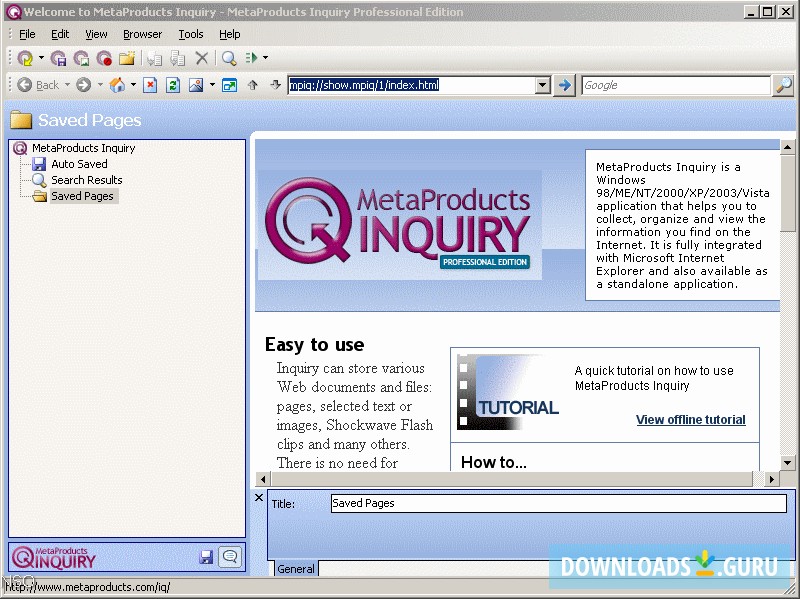Open the Browser menu
The image size is (800, 599).
point(142,34)
